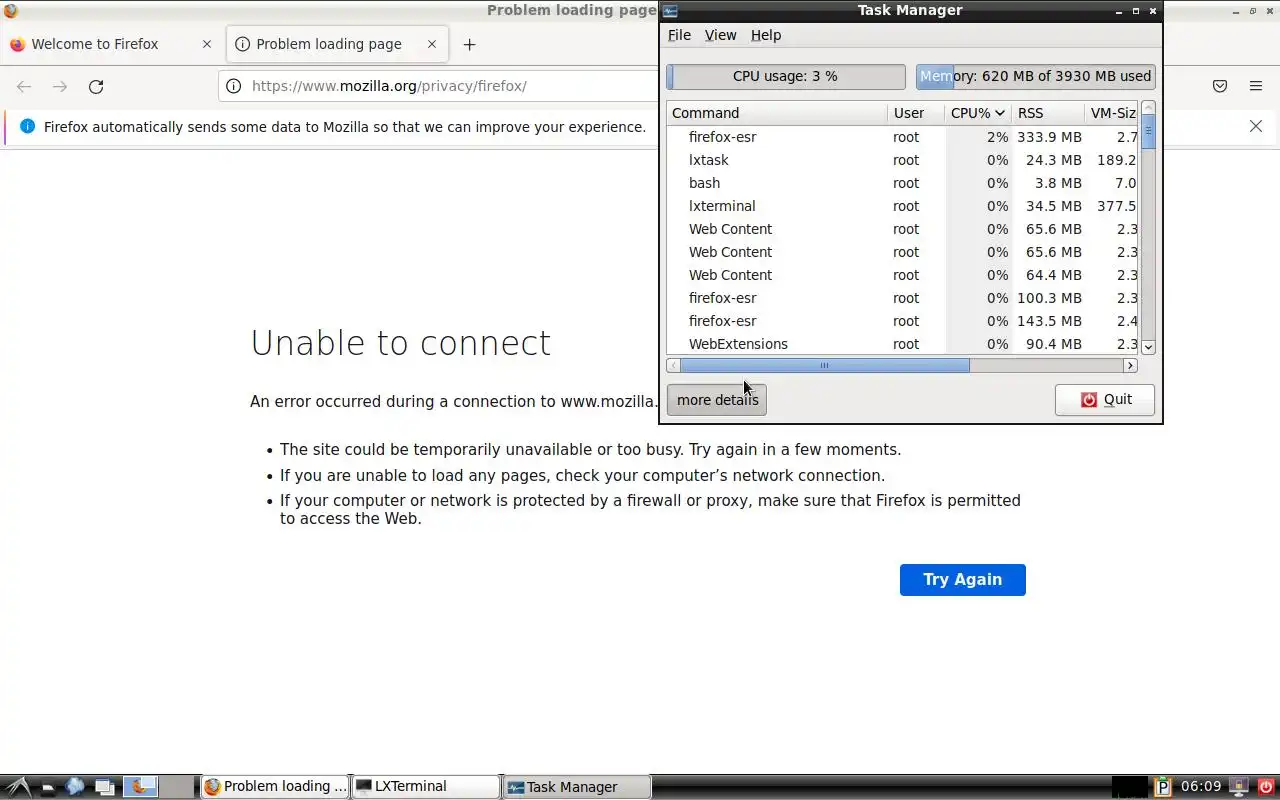The height and width of the screenshot is (800, 1280).
Task: Click the Firefox back arrow
Action: (24, 86)
